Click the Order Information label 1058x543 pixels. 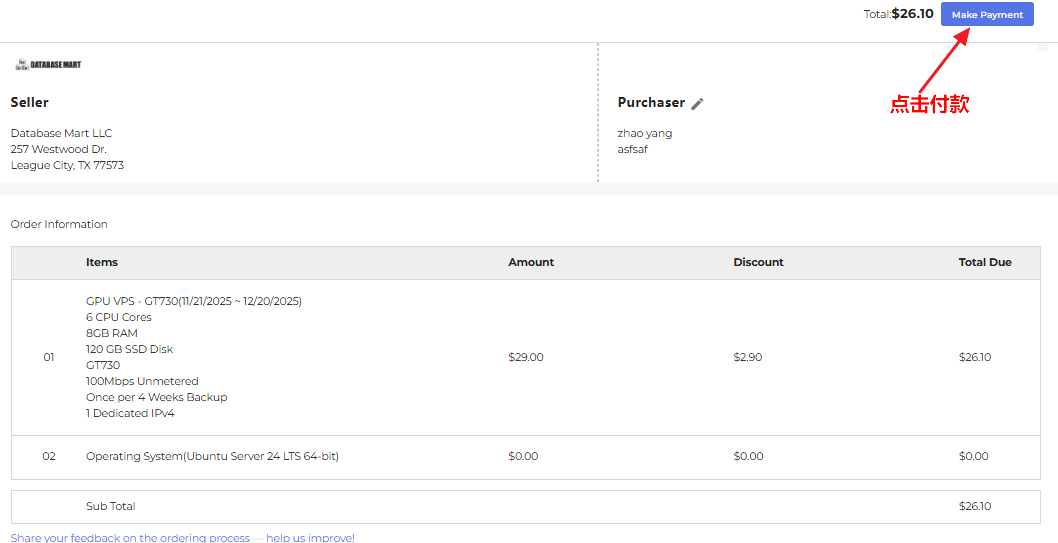click(x=59, y=224)
